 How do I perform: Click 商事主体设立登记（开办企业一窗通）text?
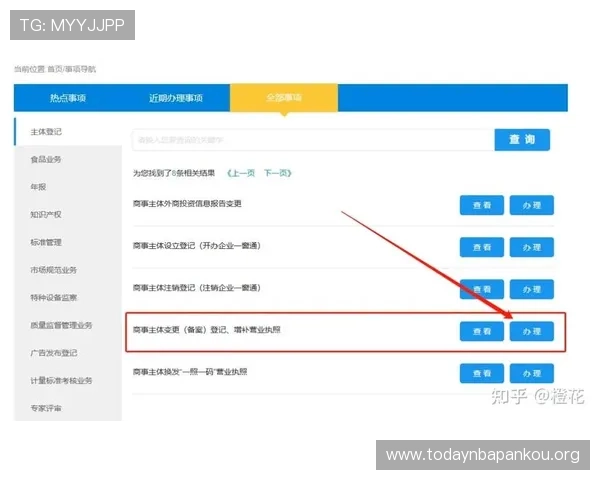[197, 246]
